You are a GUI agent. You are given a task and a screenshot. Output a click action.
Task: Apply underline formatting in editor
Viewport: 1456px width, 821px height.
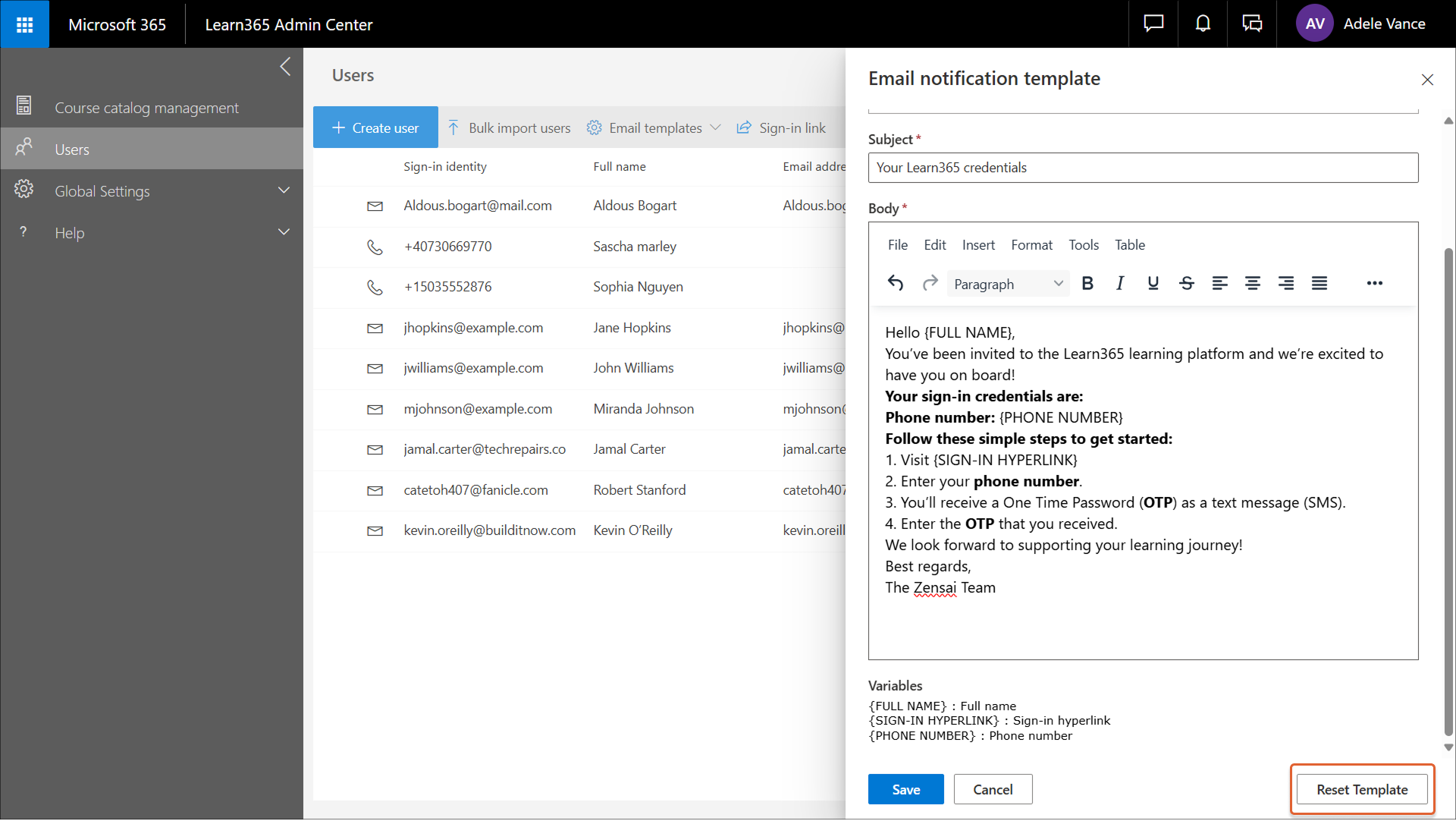coord(1153,283)
